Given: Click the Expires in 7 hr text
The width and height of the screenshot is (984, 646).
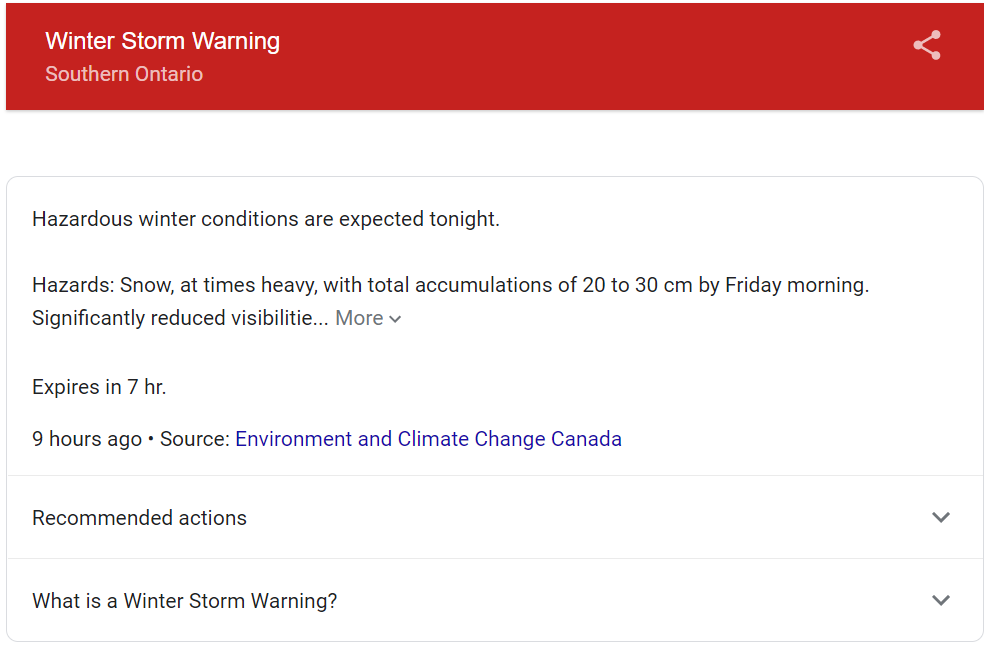Looking at the screenshot, I should (99, 387).
